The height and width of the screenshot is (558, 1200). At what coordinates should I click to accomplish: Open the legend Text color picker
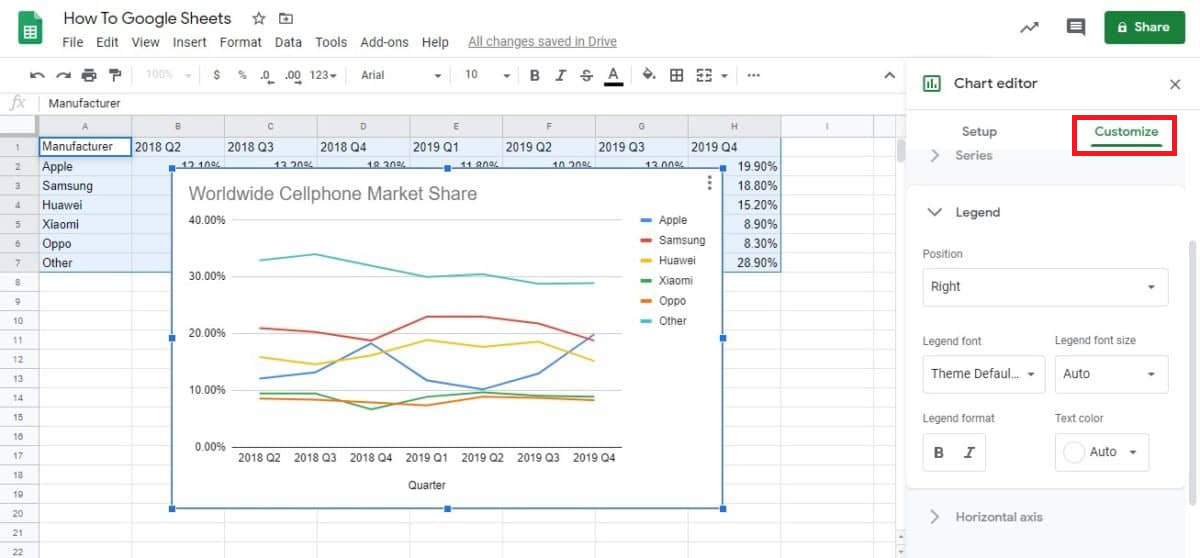[x=1101, y=452]
